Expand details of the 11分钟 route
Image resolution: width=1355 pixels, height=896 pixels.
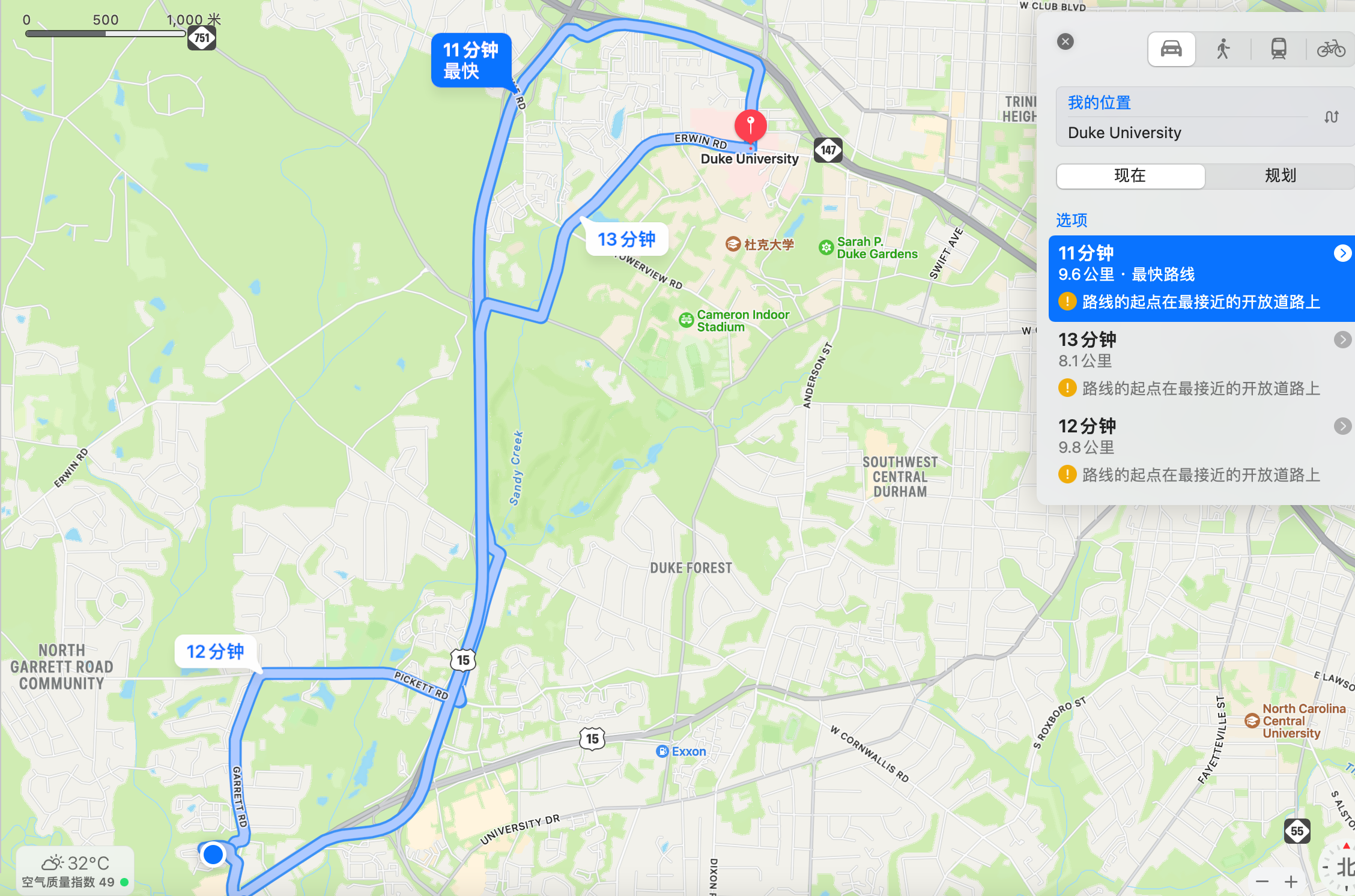[x=1342, y=253]
